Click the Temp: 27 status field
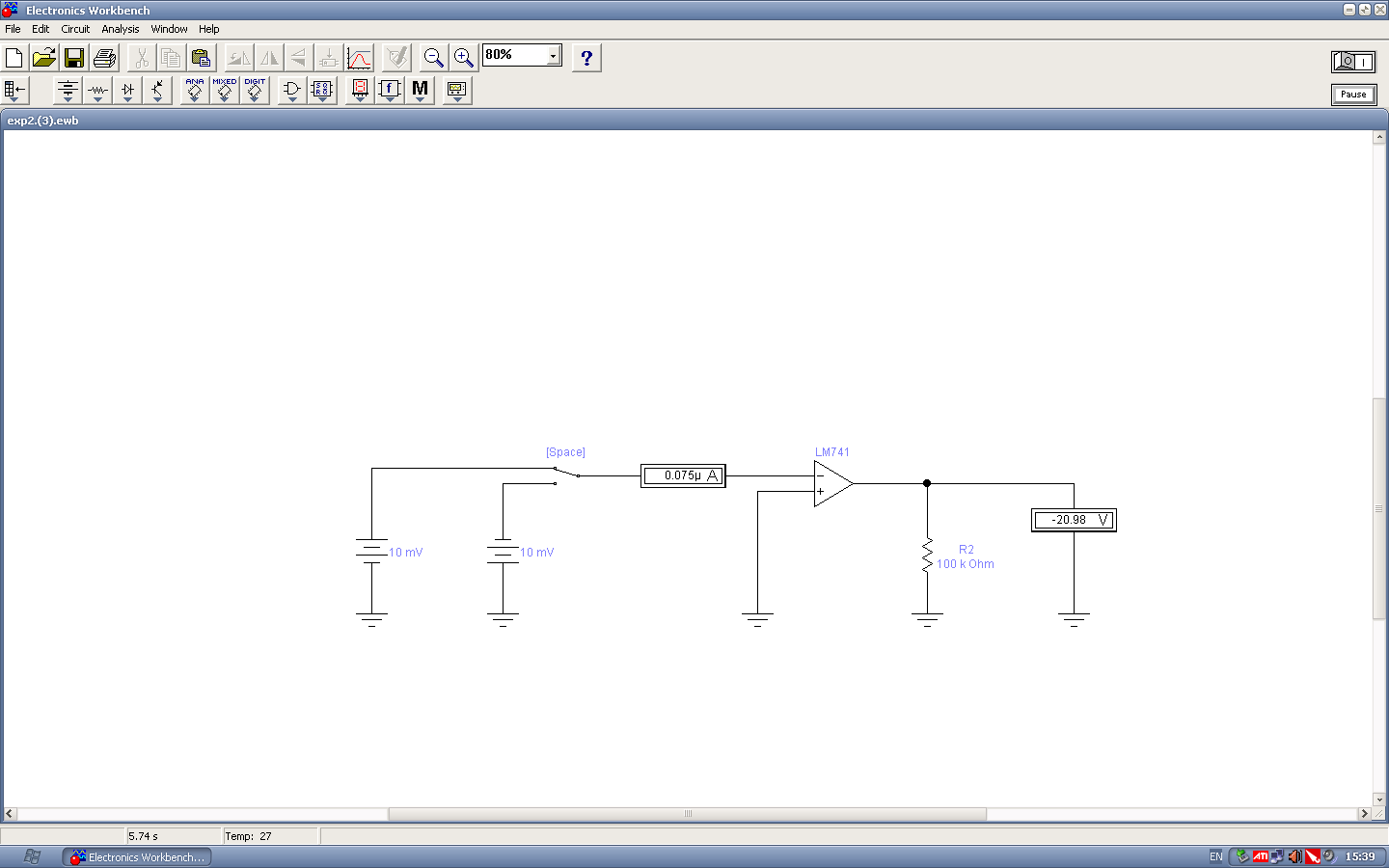The image size is (1389, 868). [x=270, y=836]
